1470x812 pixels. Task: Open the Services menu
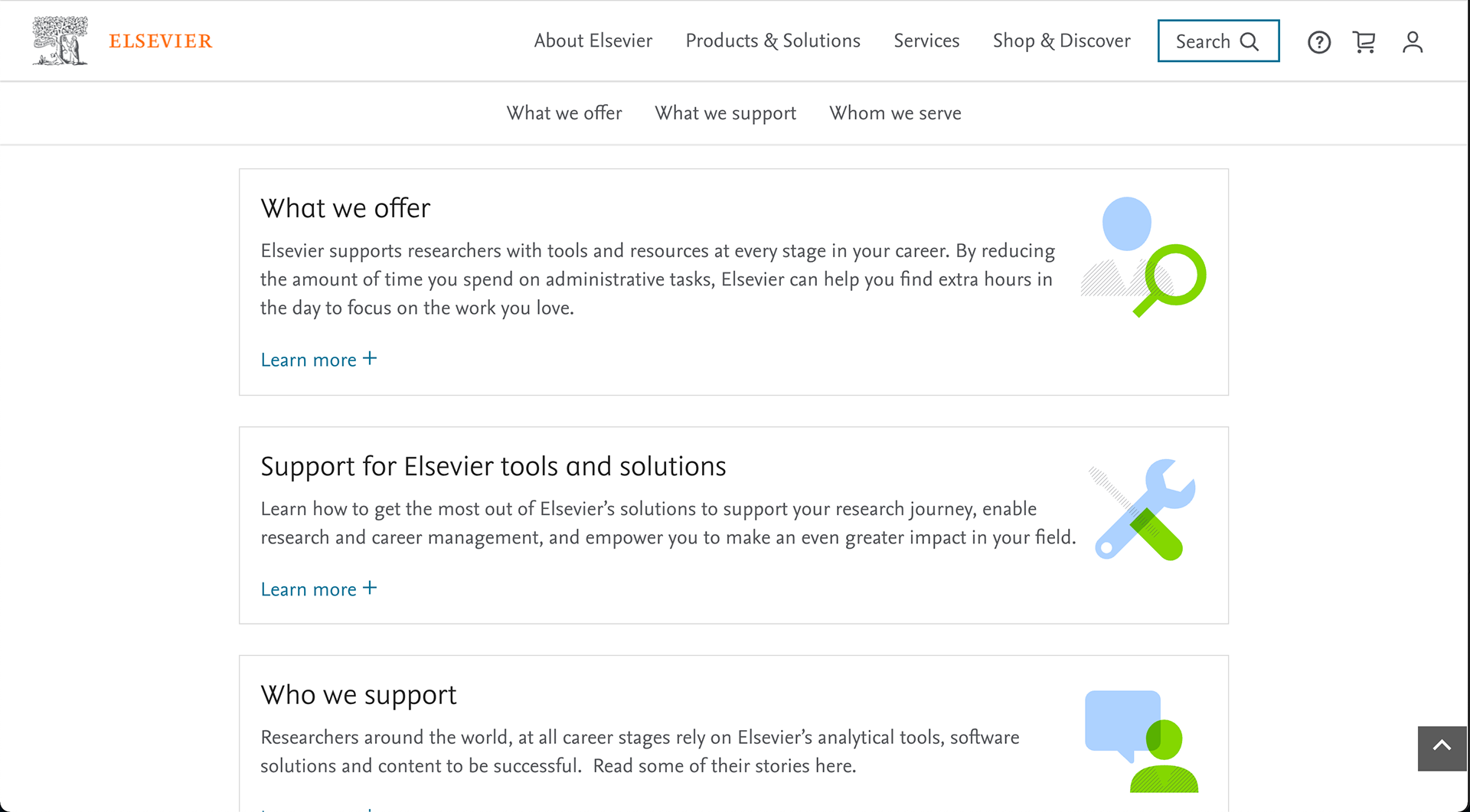(926, 41)
